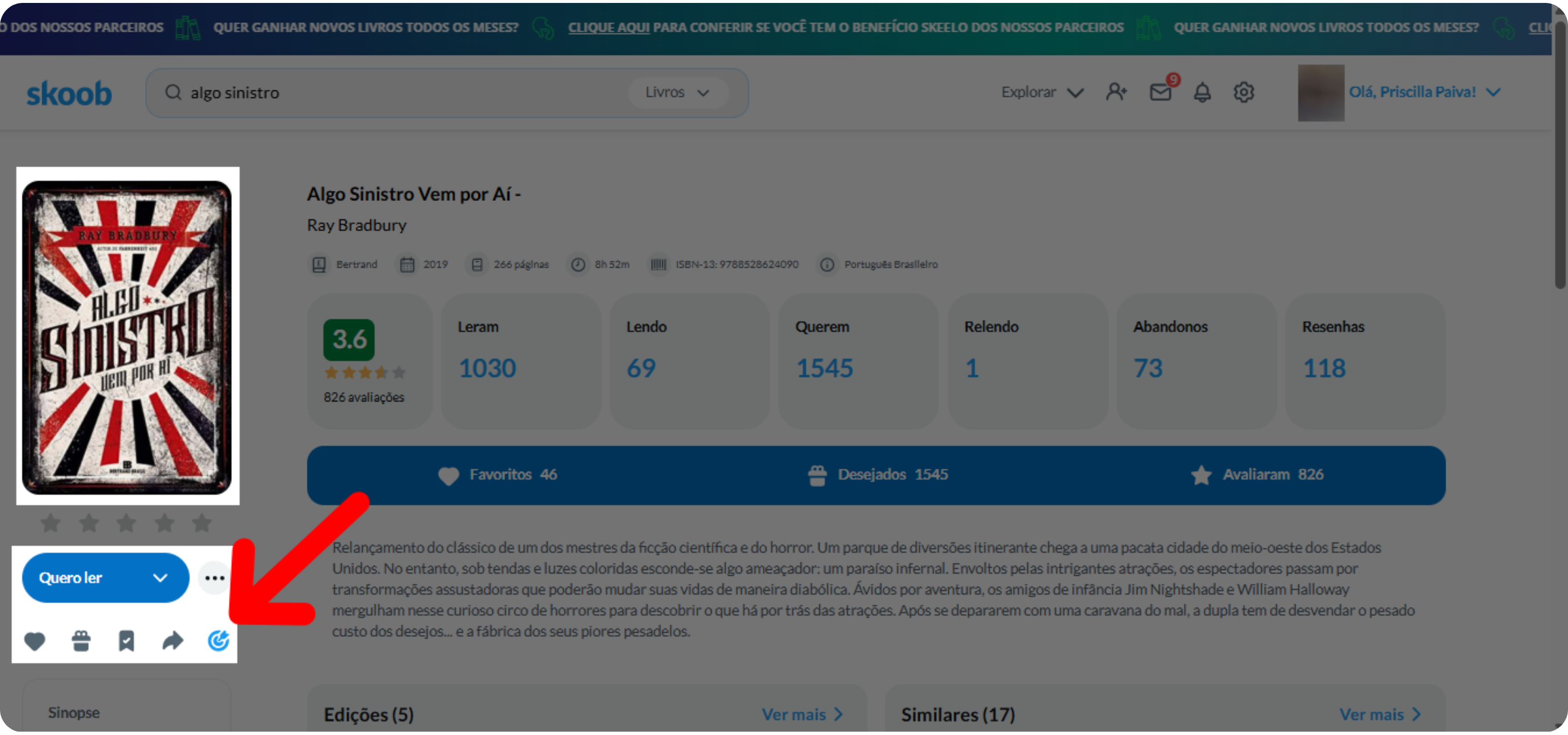Open the Relendo 1 stat card

tap(1028, 362)
